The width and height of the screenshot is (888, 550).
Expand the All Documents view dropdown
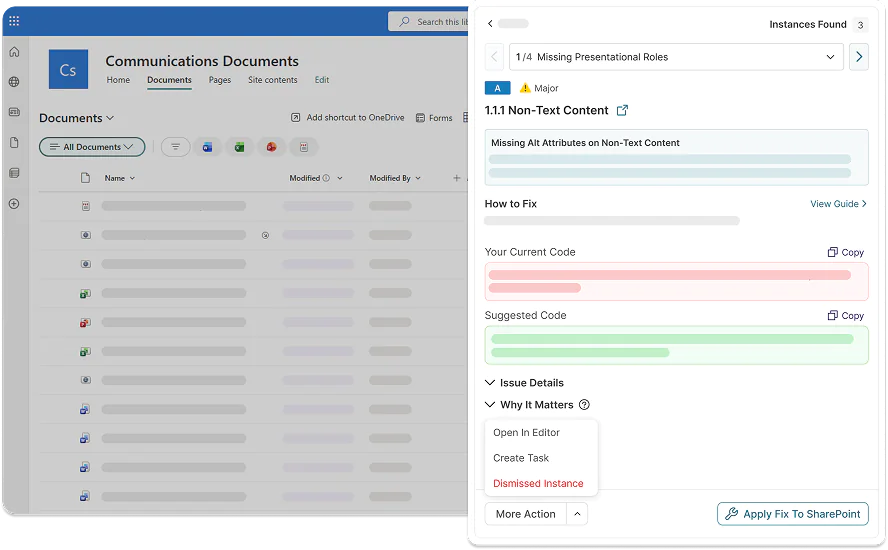tap(92, 147)
